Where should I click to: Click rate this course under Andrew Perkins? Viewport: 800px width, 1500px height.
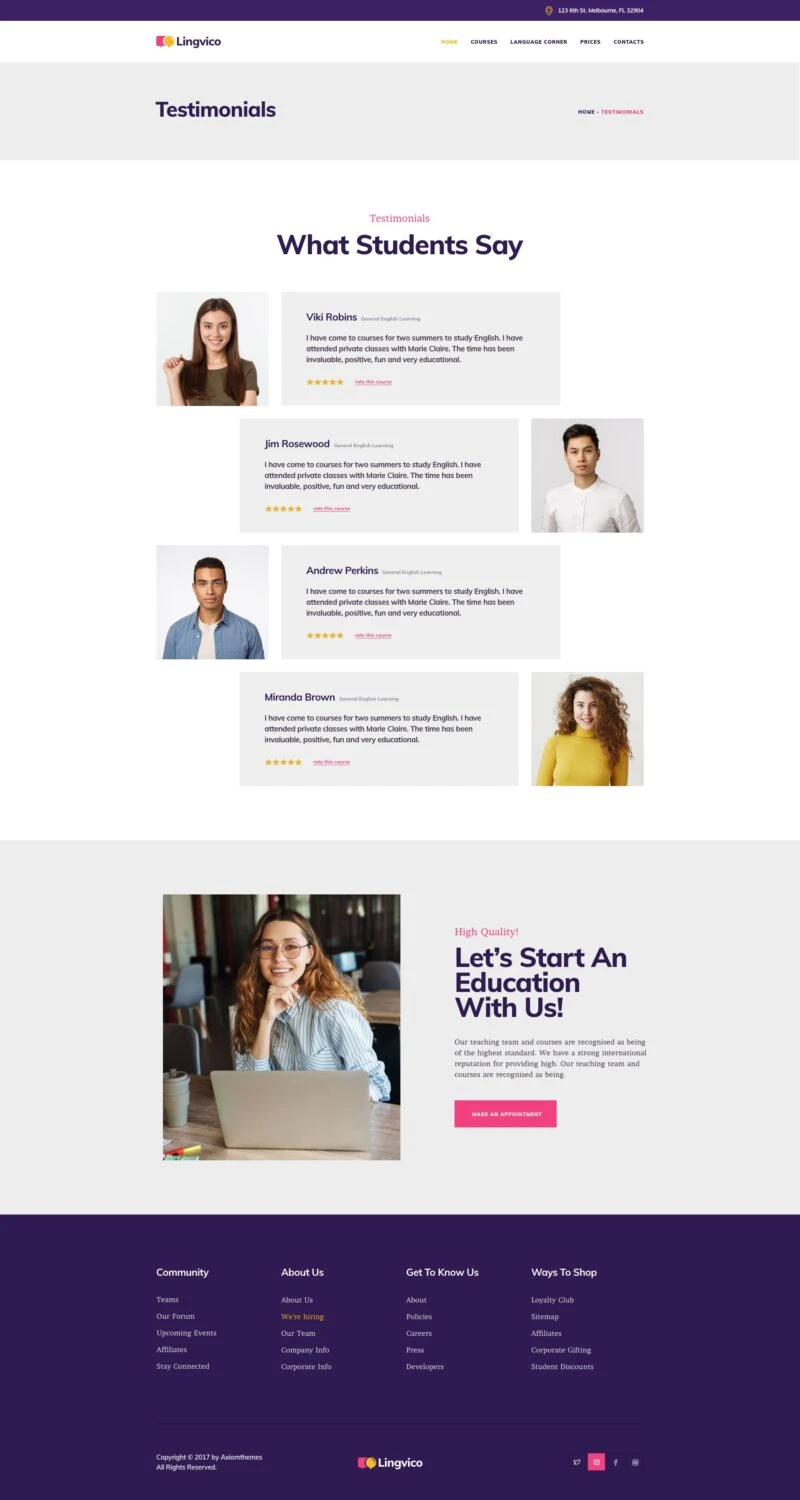373,635
